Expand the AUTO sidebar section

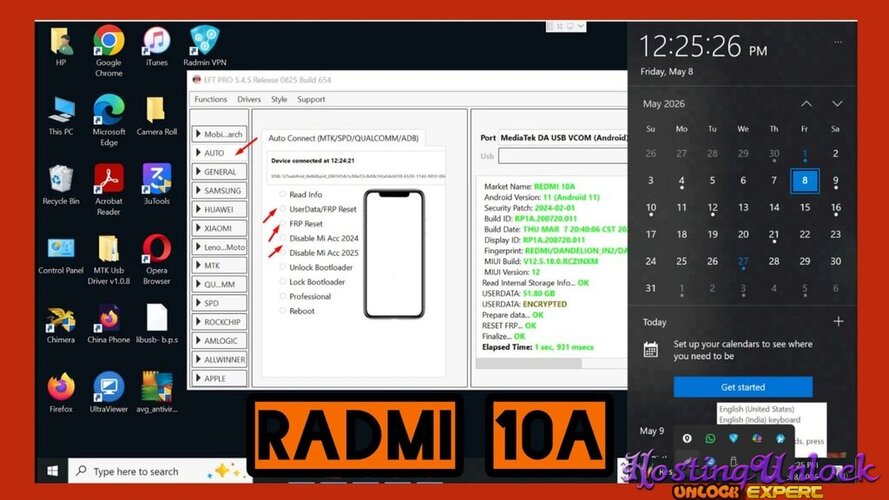tap(219, 153)
